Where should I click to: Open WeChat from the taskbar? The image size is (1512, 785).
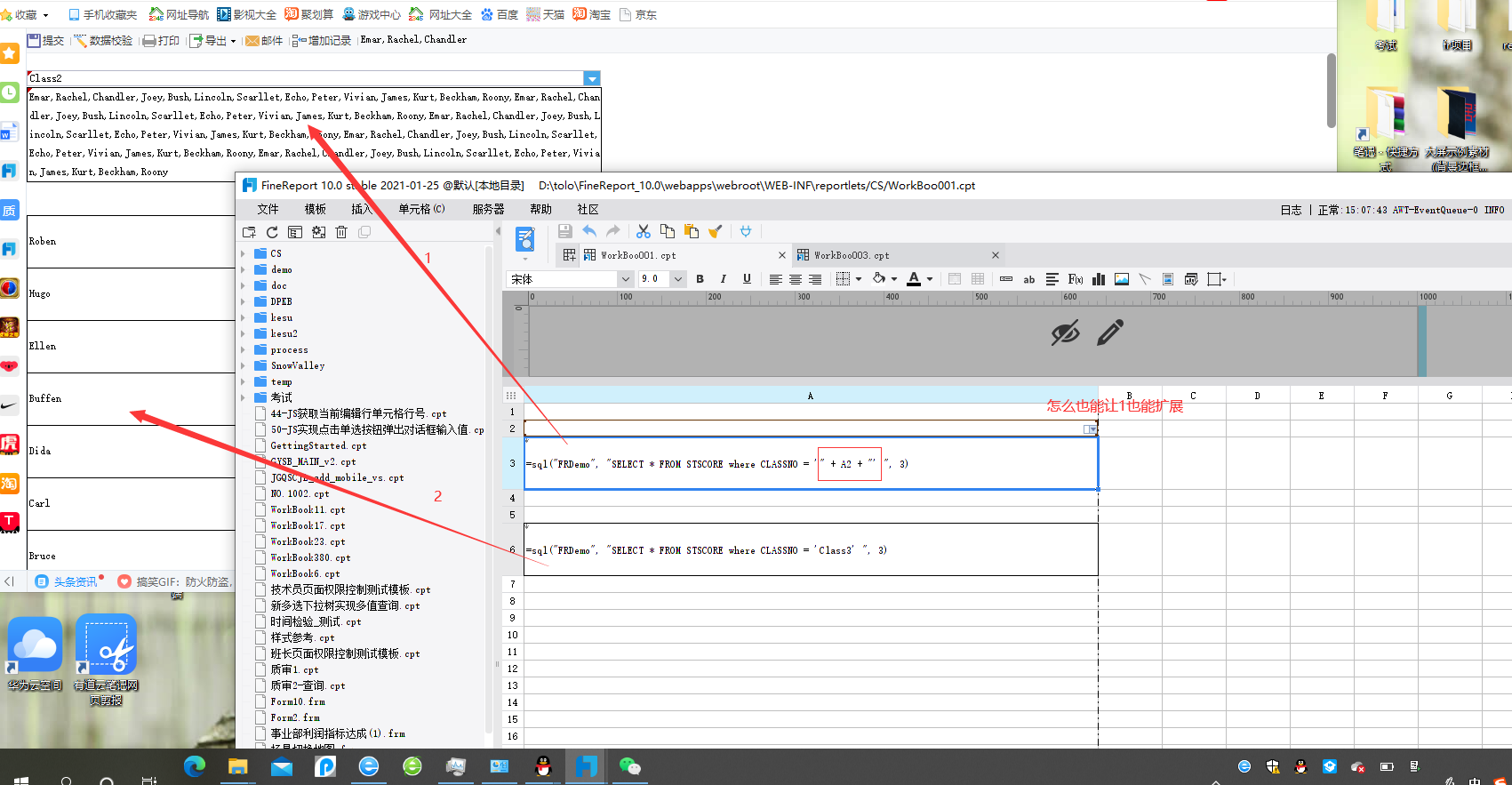629,766
